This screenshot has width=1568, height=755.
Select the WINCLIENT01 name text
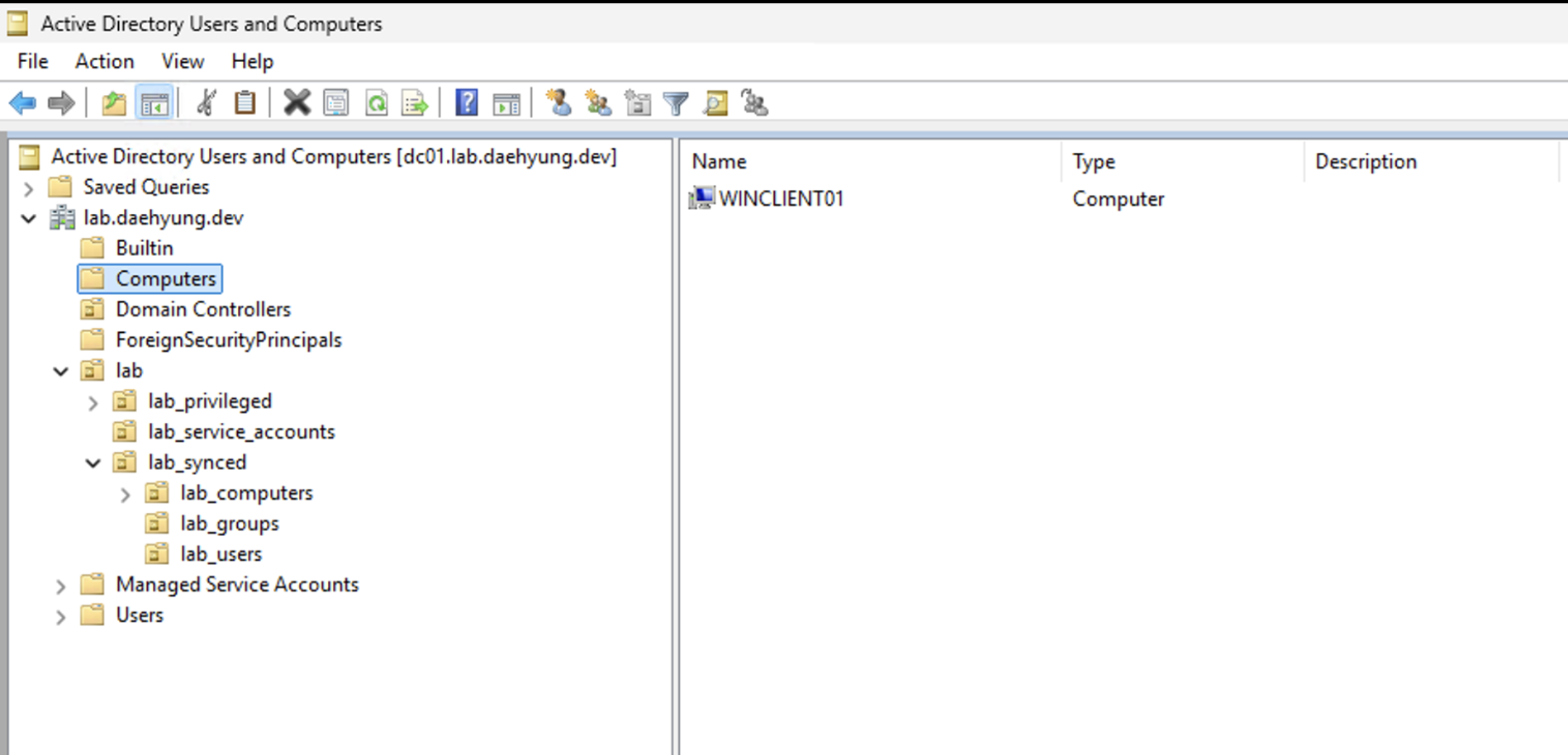[x=782, y=198]
